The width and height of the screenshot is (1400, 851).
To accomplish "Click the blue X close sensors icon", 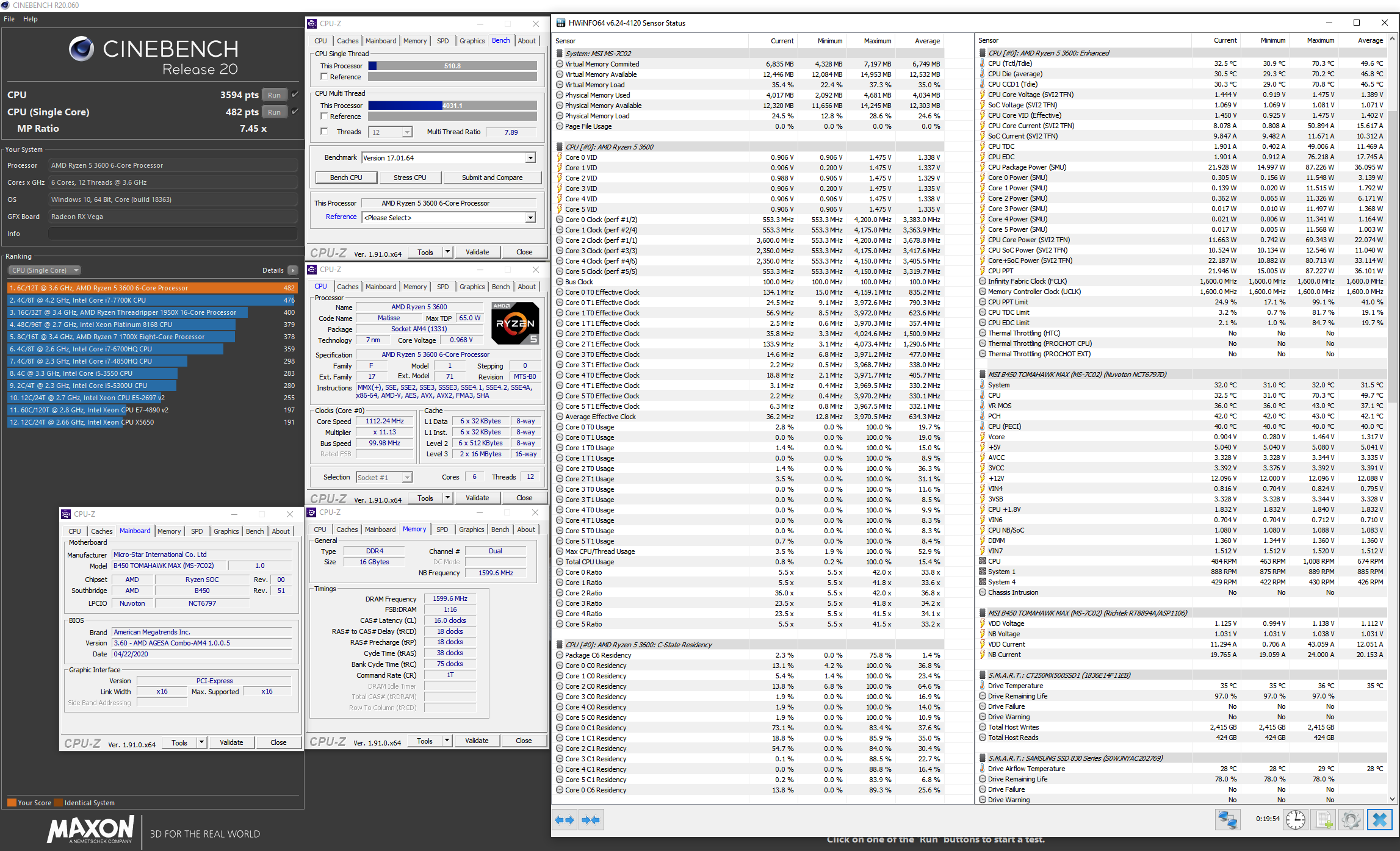I will click(1379, 819).
